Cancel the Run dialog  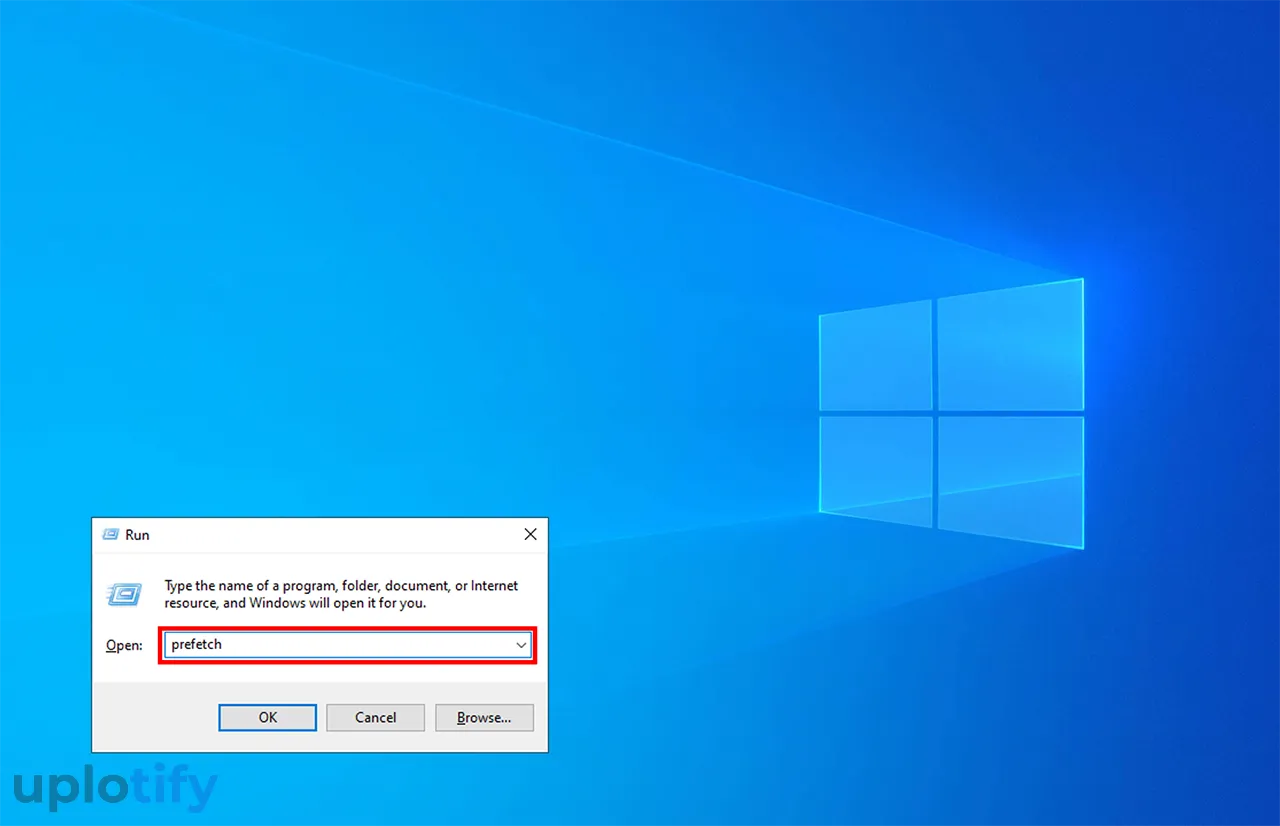coord(376,717)
